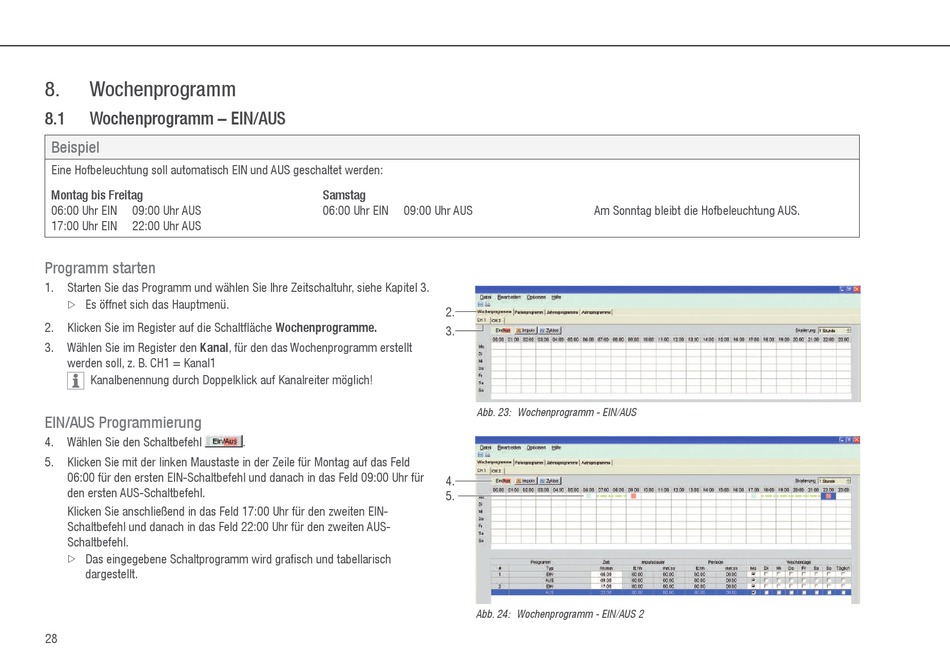
Task: Click the save disk icon in Abb. 23
Action: [480, 304]
